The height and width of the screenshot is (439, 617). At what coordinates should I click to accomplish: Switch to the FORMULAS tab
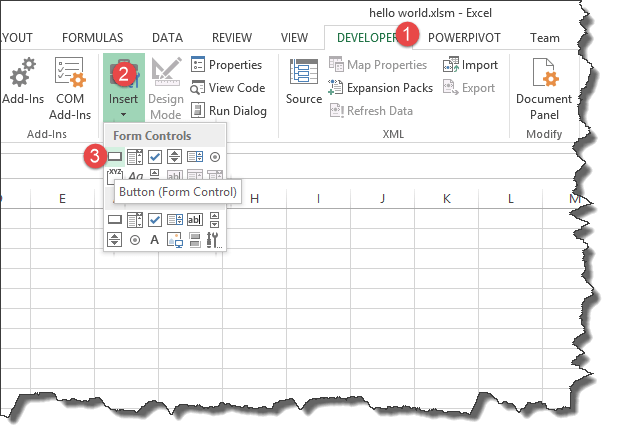94,38
